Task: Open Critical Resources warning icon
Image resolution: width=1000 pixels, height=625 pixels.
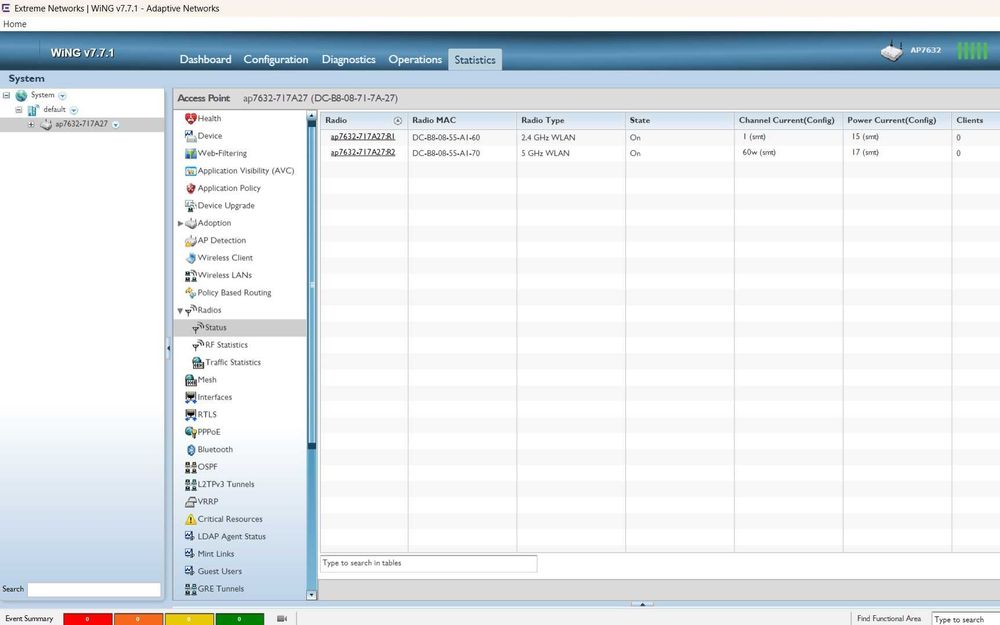Action: click(190, 520)
